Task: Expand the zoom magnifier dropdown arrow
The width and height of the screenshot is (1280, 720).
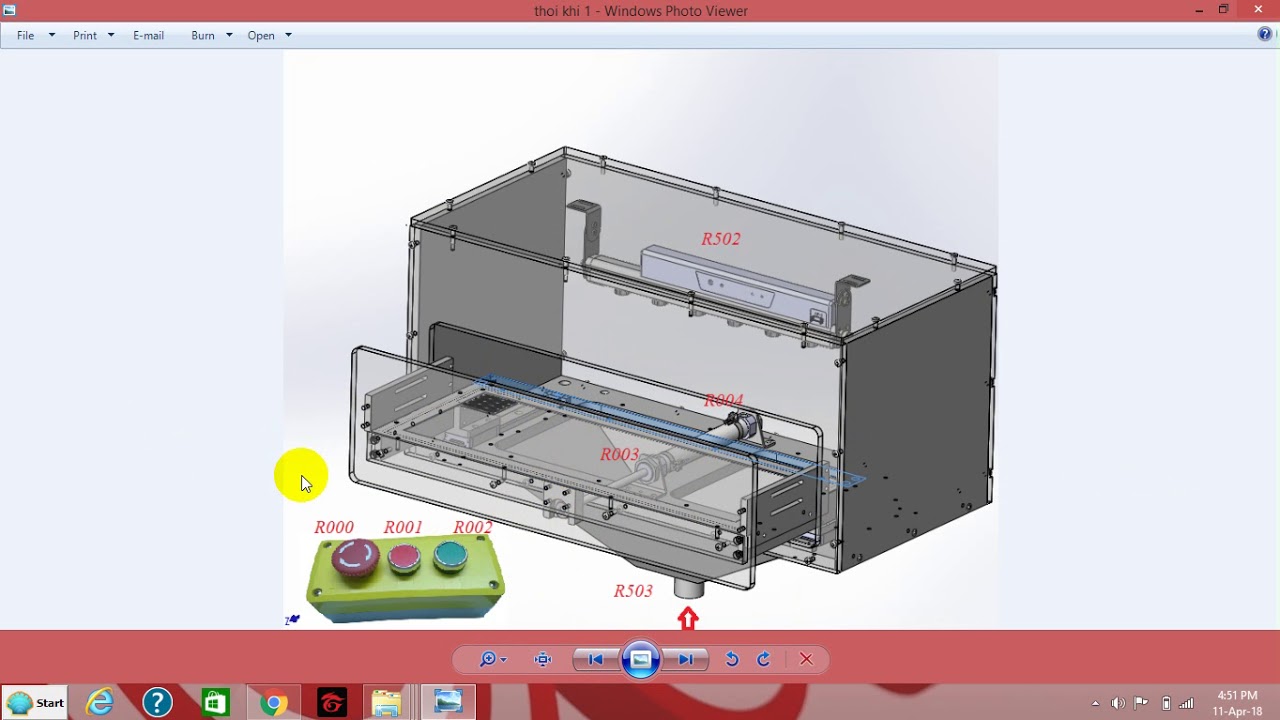Action: click(x=503, y=660)
